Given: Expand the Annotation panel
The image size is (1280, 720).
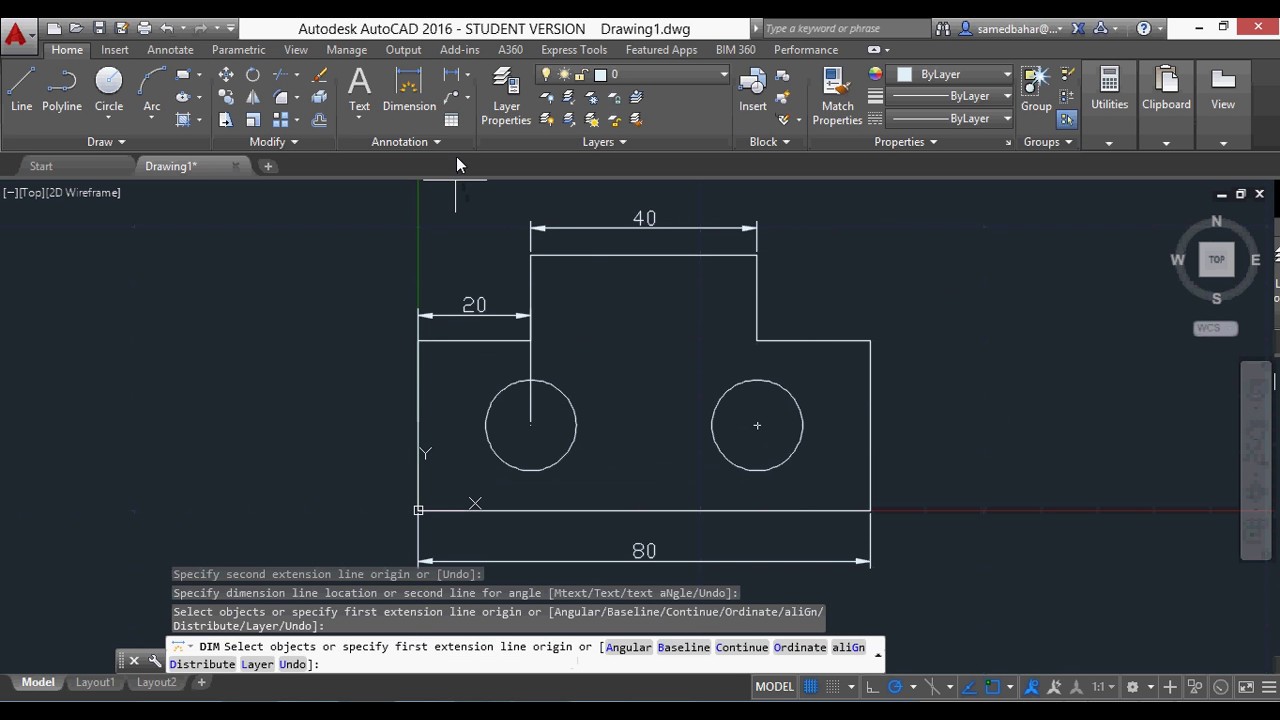Looking at the screenshot, I should tap(406, 142).
